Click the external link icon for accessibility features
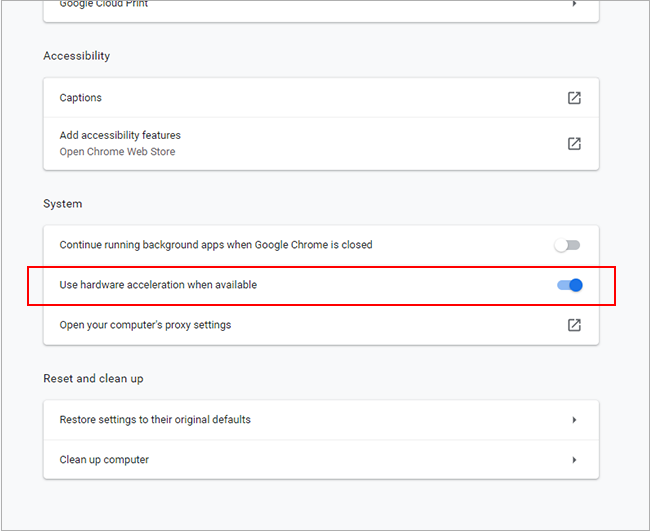This screenshot has width=650, height=531. 574,143
